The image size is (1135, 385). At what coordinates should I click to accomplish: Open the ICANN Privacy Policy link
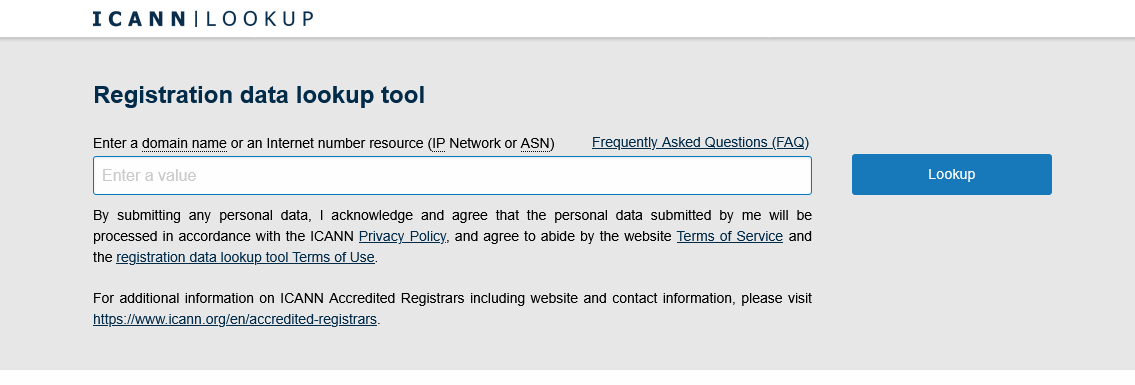click(402, 237)
